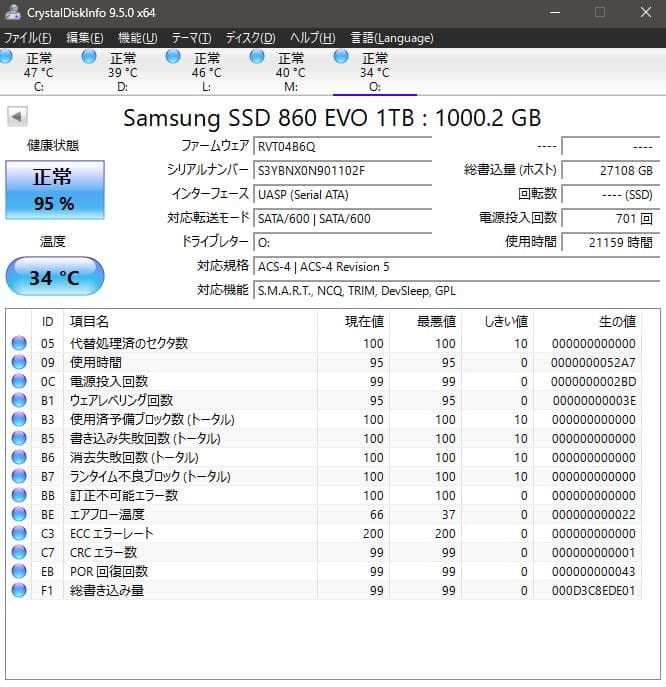Select drive L: tab at 46 °C
666x687 pixels.
pyautogui.click(x=206, y=72)
